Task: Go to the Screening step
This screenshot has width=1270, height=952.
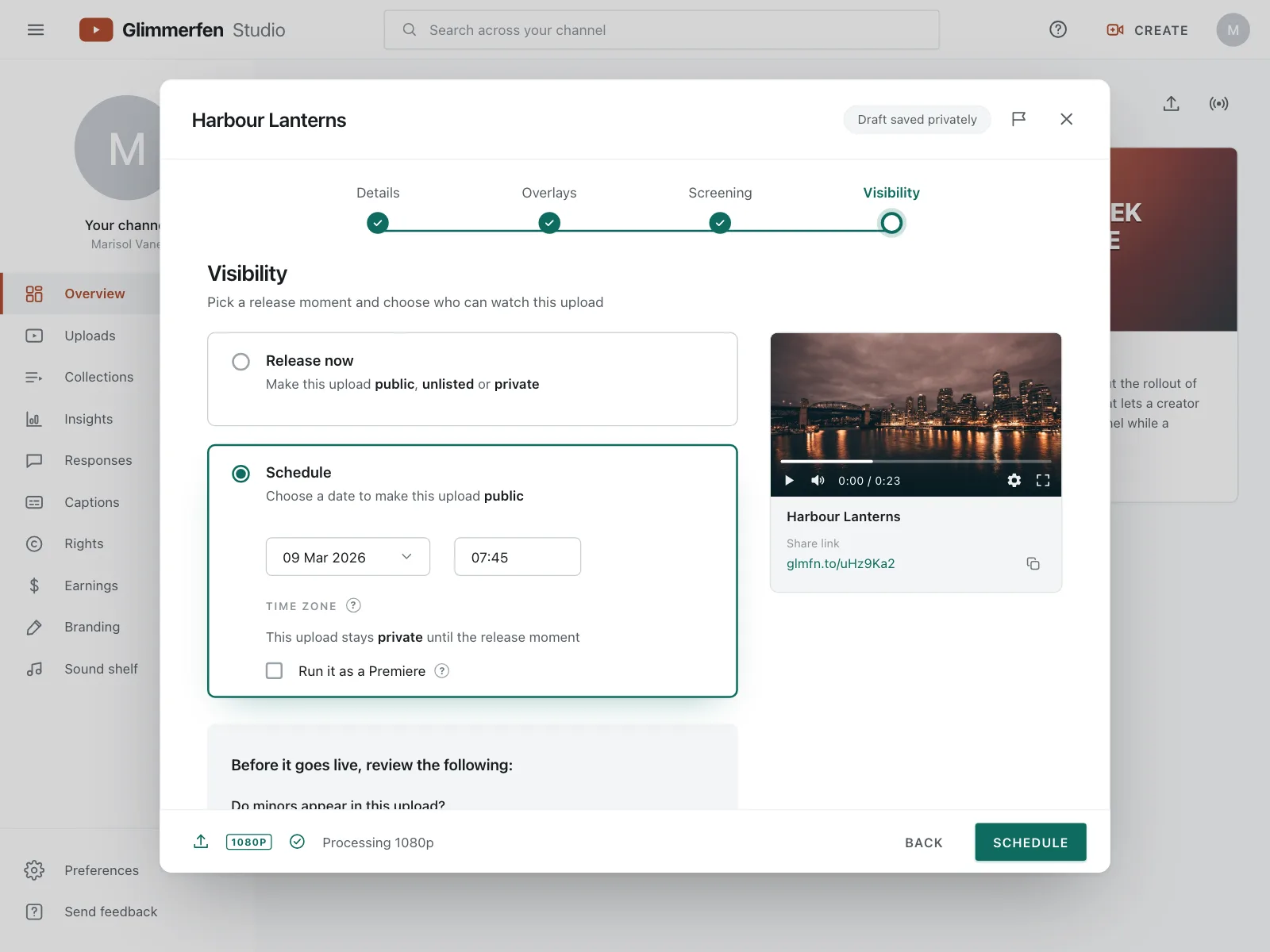Action: point(720,208)
